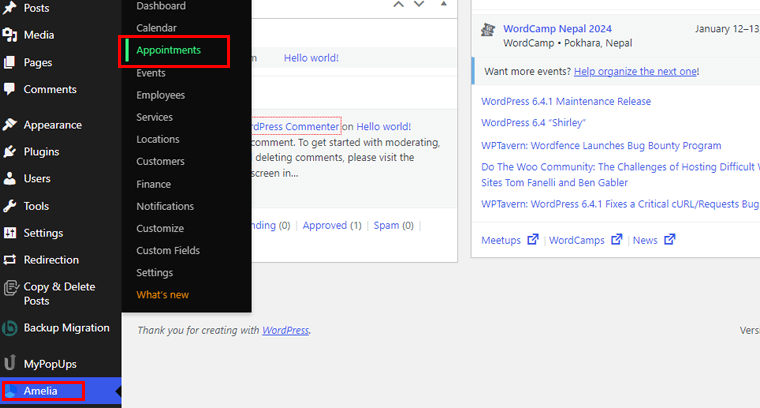Open Services in Amelia submenu
Image resolution: width=760 pixels, height=408 pixels.
click(x=154, y=117)
